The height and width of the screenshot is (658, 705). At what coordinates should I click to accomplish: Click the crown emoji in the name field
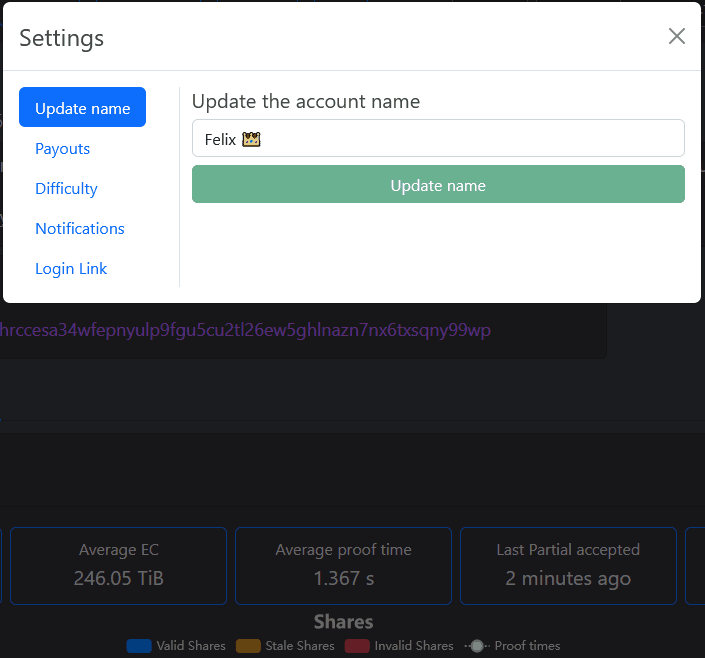pos(251,139)
